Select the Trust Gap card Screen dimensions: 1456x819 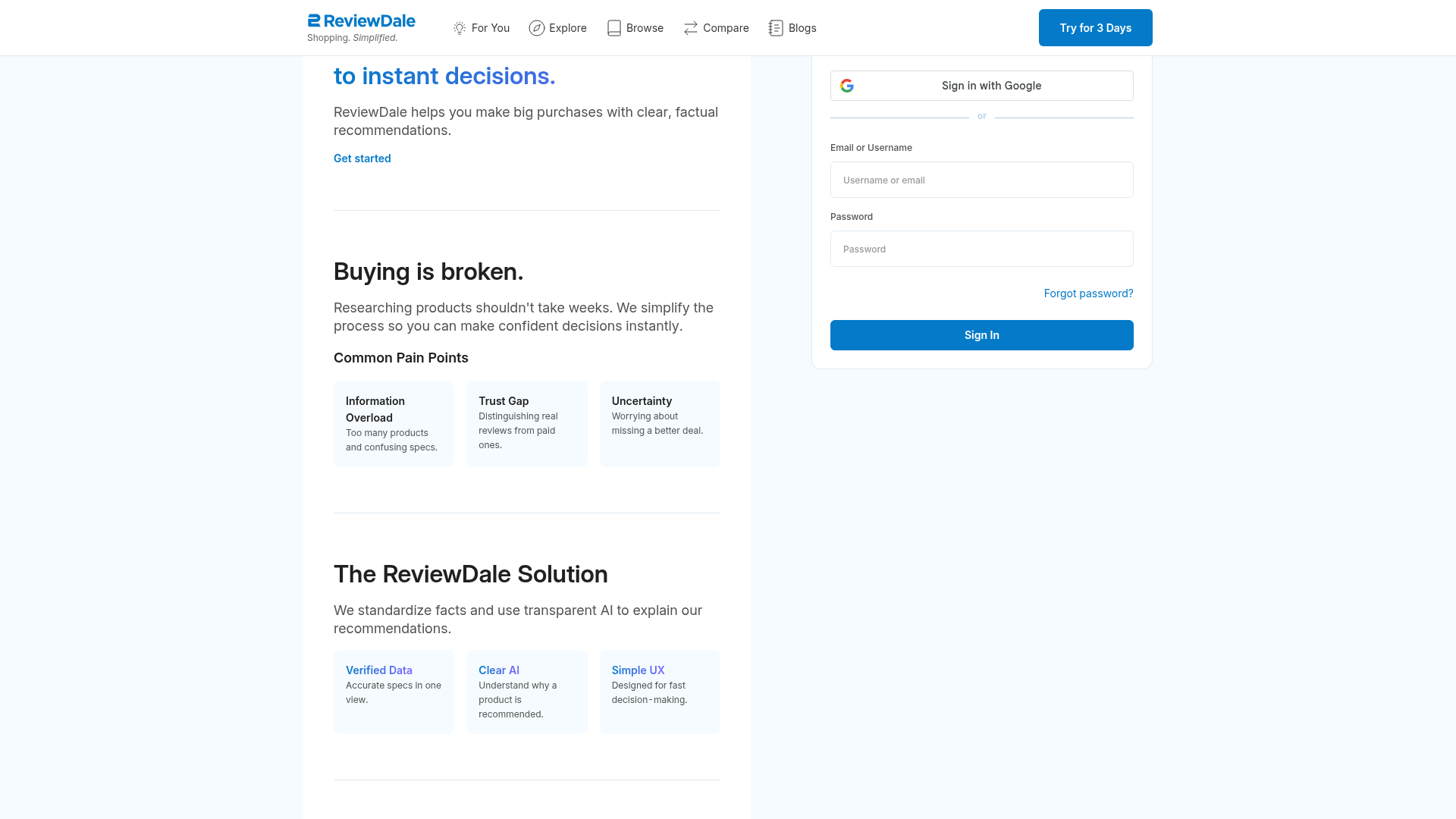(x=526, y=423)
